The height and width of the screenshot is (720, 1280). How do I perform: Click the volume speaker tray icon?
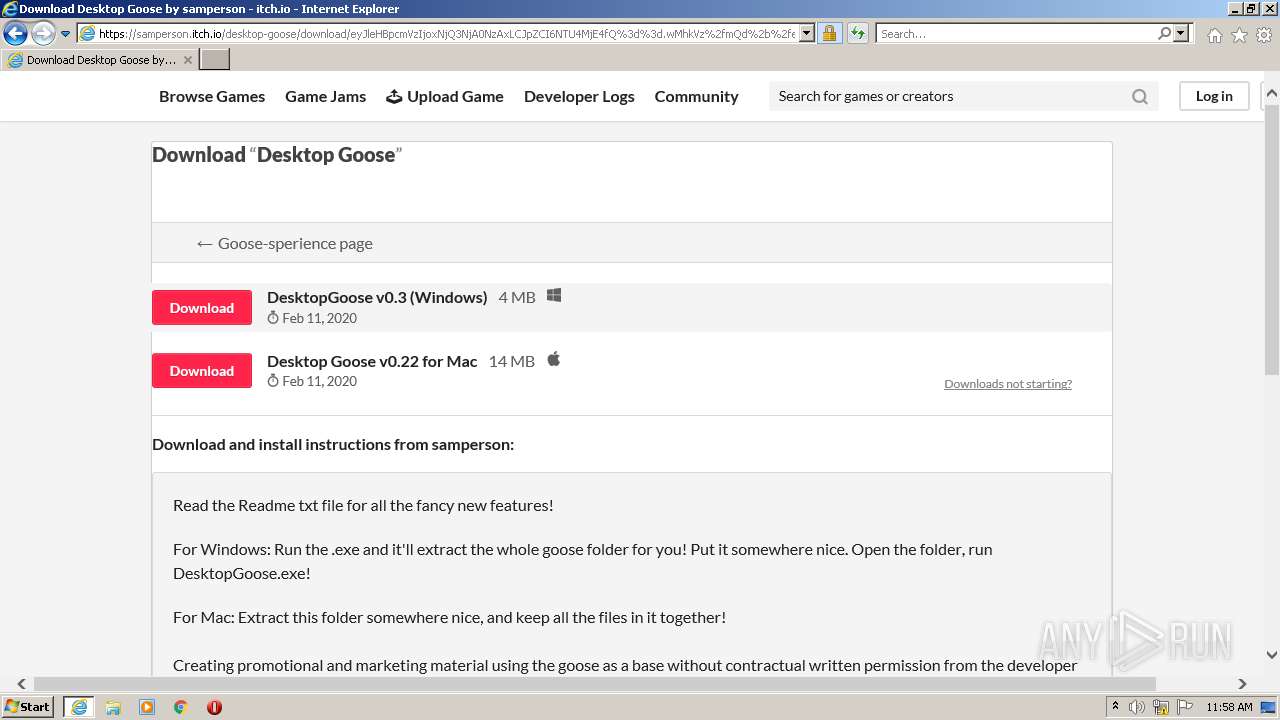pyautogui.click(x=1137, y=707)
